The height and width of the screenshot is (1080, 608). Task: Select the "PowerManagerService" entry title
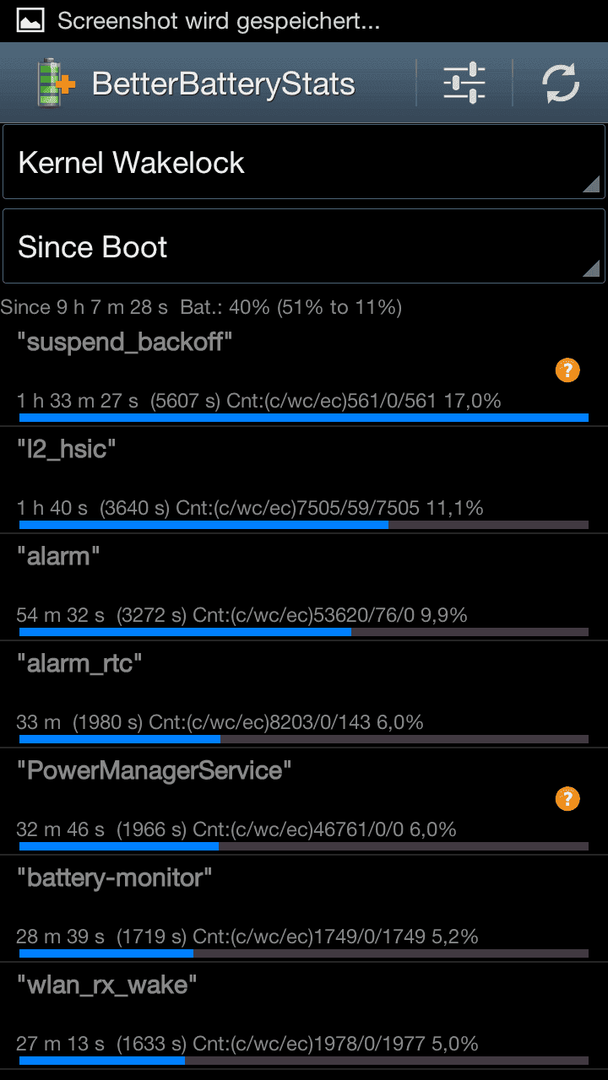click(154, 771)
